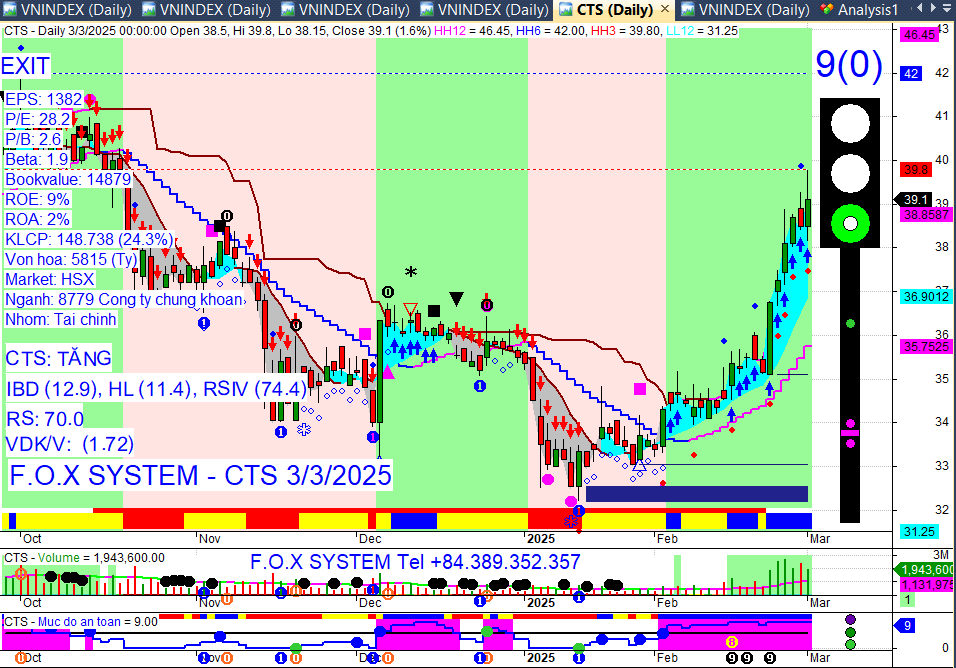Click the magenta square marker in late January
The height and width of the screenshot is (668, 956).
click(x=640, y=389)
